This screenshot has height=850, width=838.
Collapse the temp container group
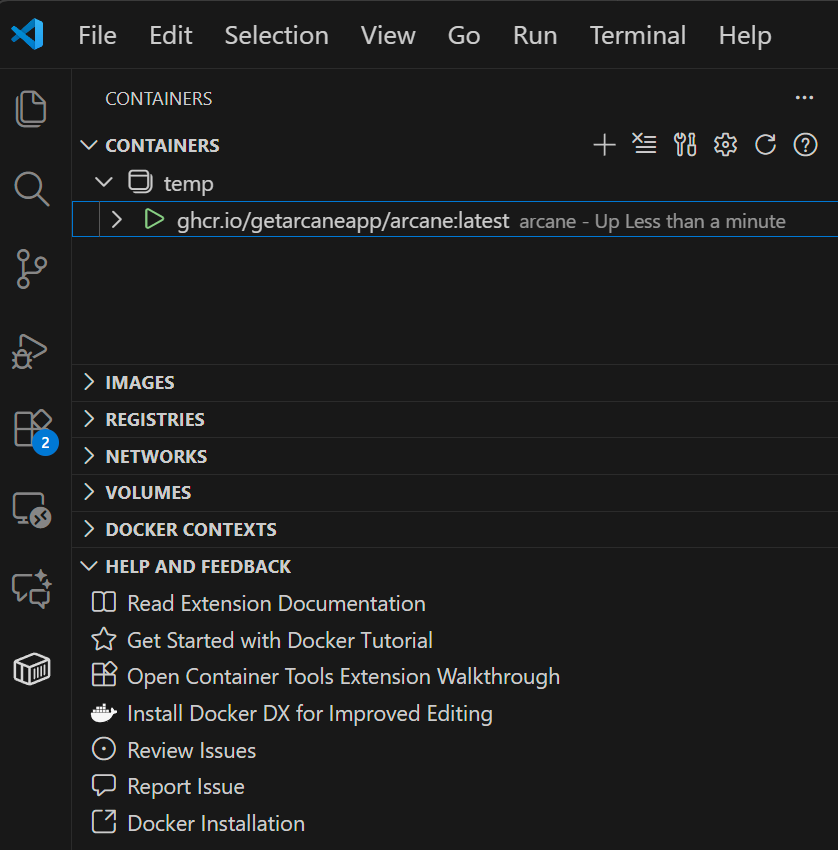click(x=103, y=183)
